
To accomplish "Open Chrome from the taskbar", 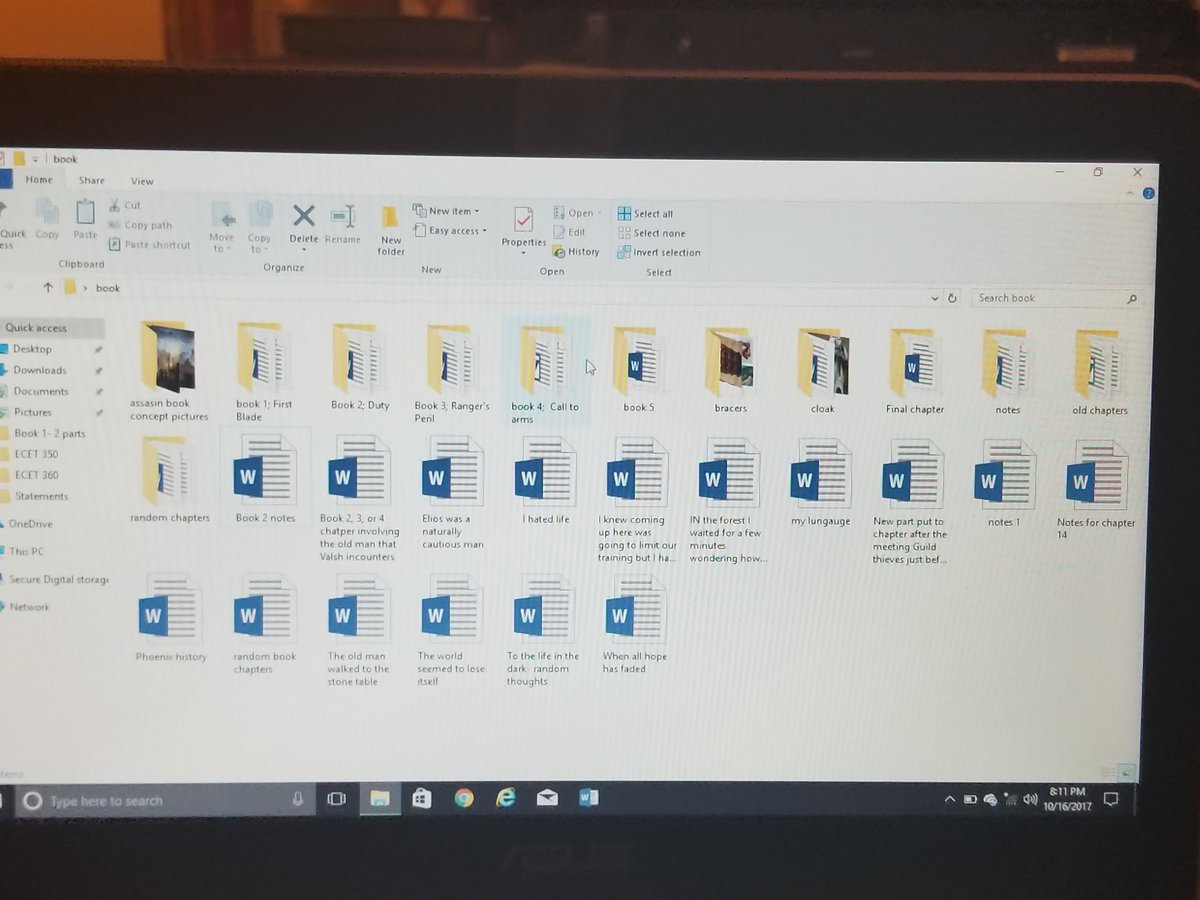I will coord(463,798).
